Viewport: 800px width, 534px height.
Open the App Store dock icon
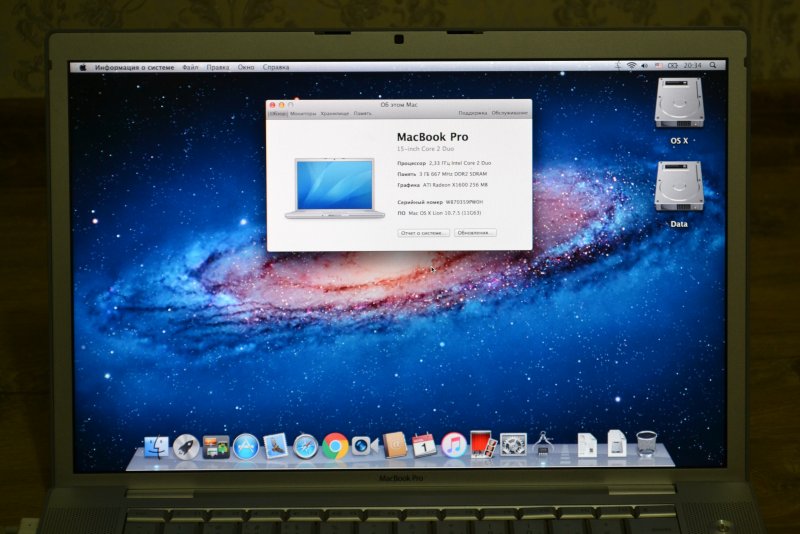[246, 446]
